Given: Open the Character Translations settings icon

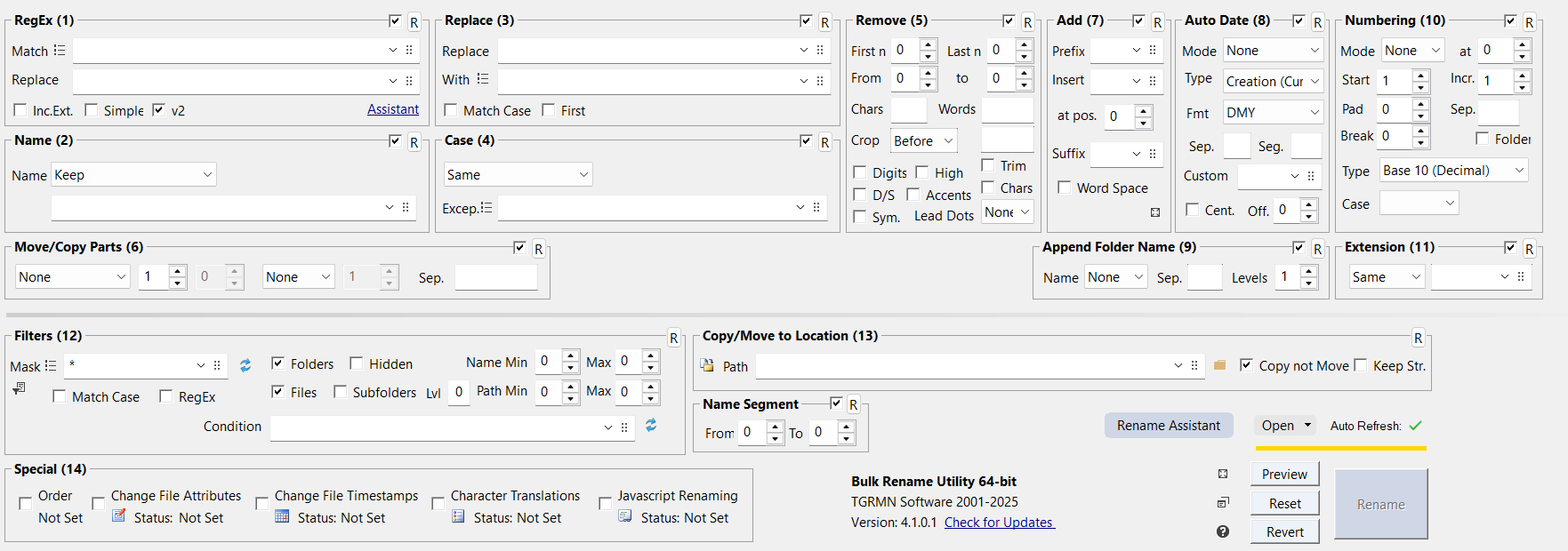Looking at the screenshot, I should (x=458, y=516).
